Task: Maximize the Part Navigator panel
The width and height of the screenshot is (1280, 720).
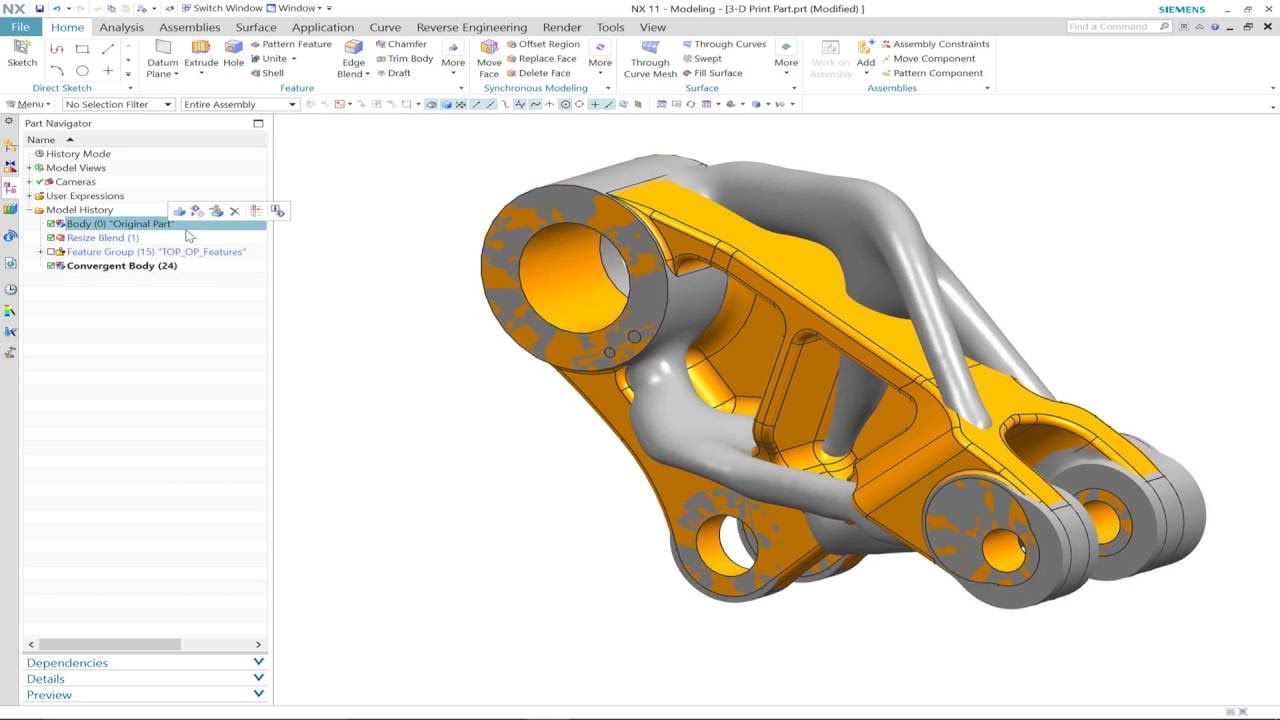Action: tap(258, 123)
